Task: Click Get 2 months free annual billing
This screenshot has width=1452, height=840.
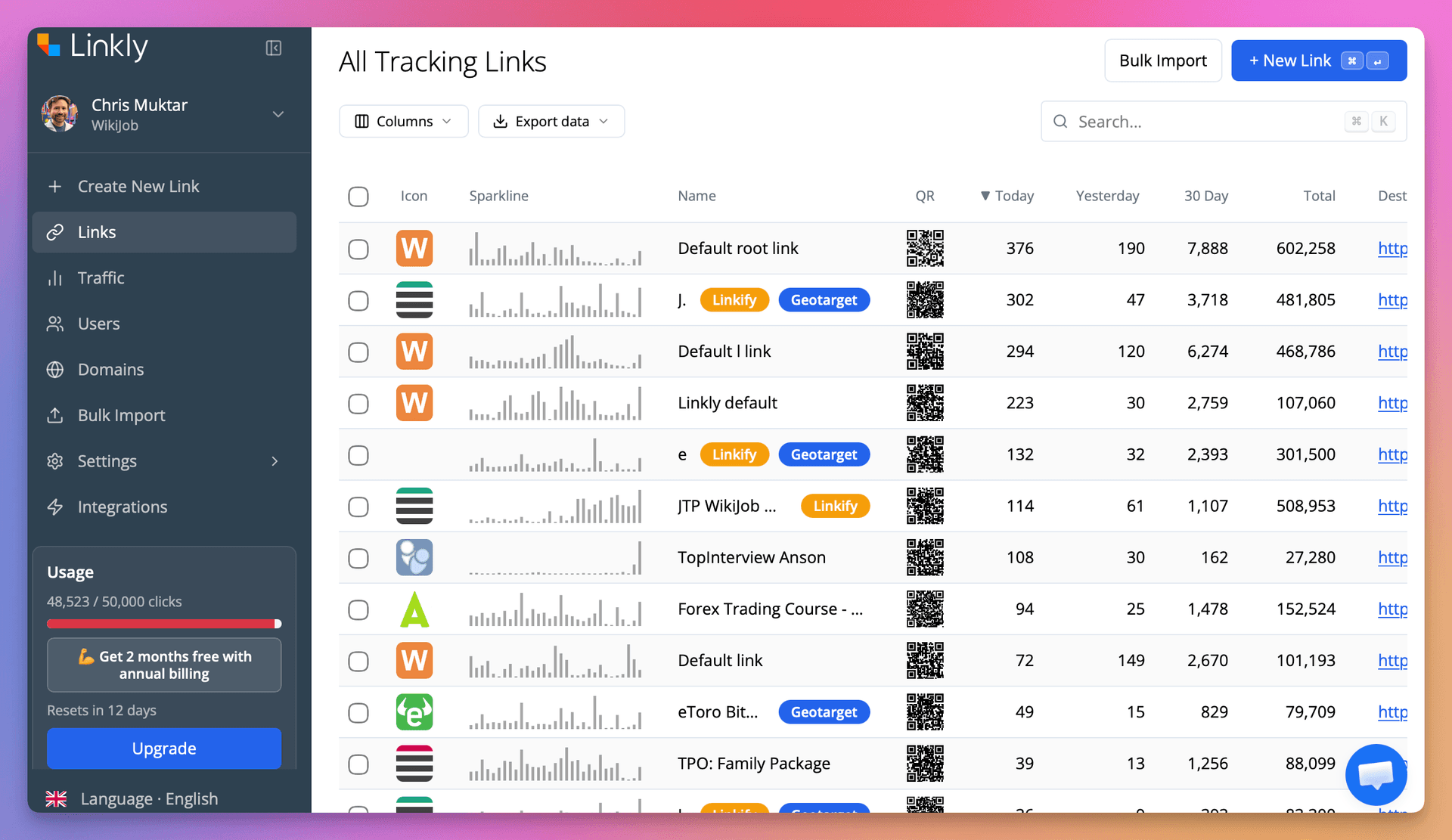Action: point(164,665)
